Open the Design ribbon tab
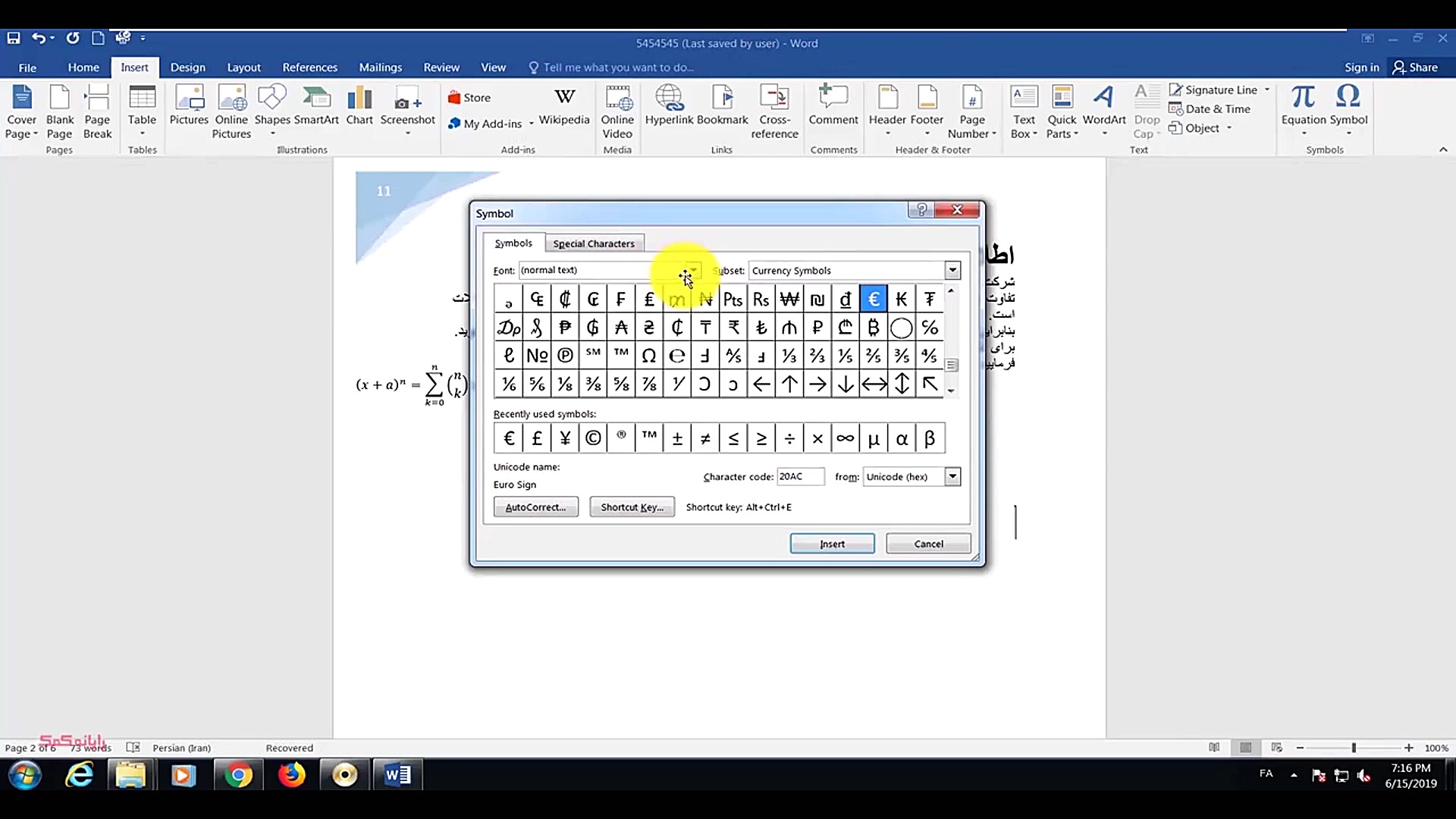The image size is (1456, 819). [187, 67]
